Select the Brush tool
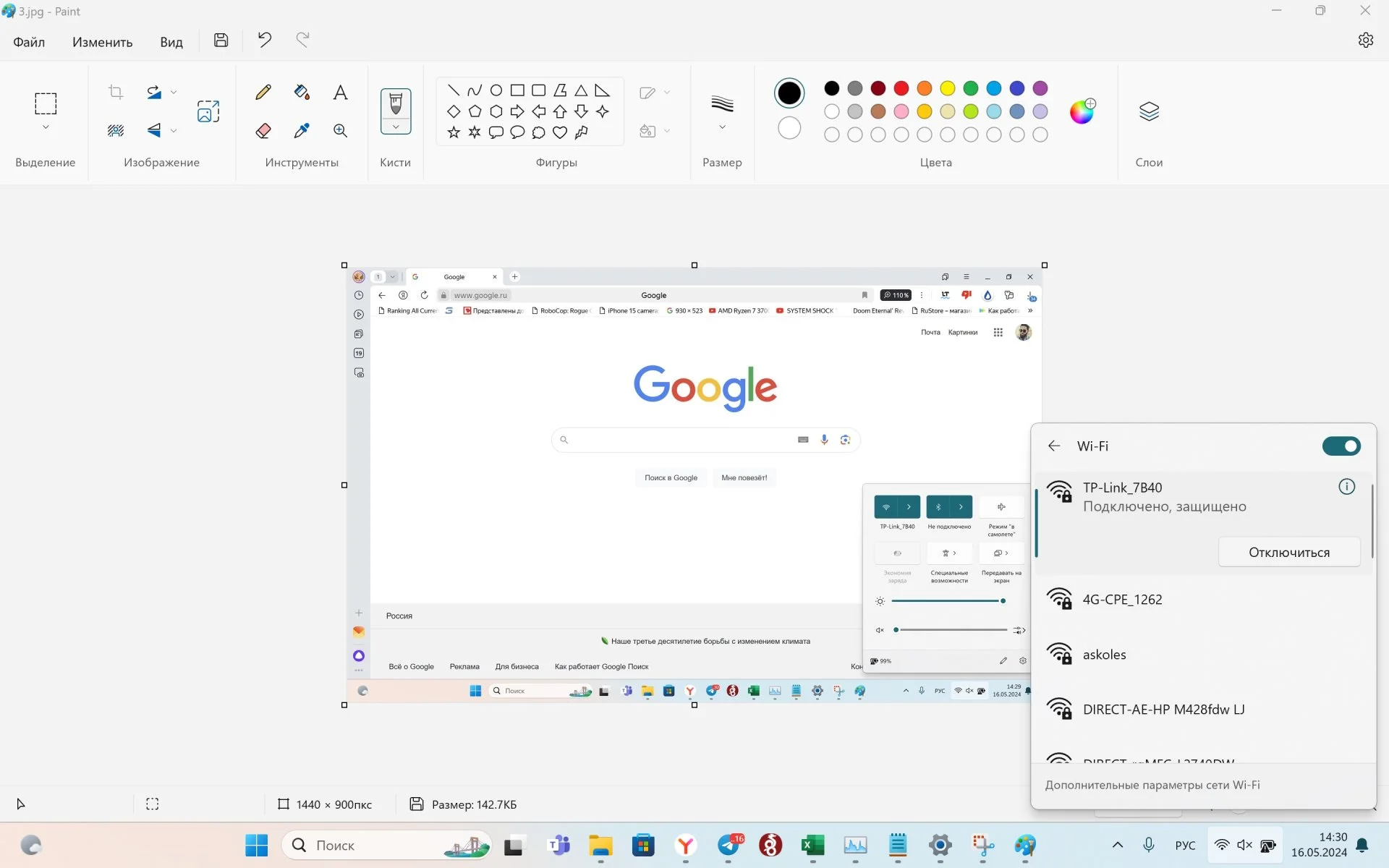Viewport: 1389px width, 868px height. coord(396,103)
